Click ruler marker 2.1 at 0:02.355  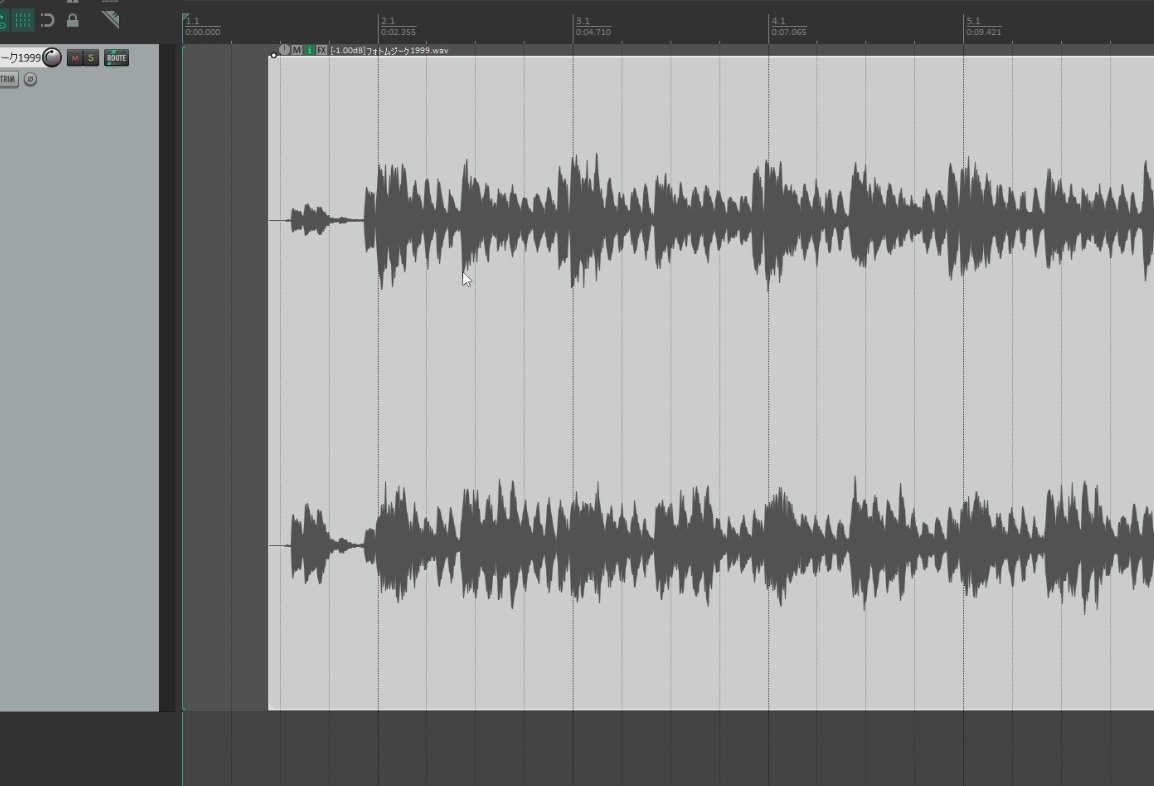(398, 26)
